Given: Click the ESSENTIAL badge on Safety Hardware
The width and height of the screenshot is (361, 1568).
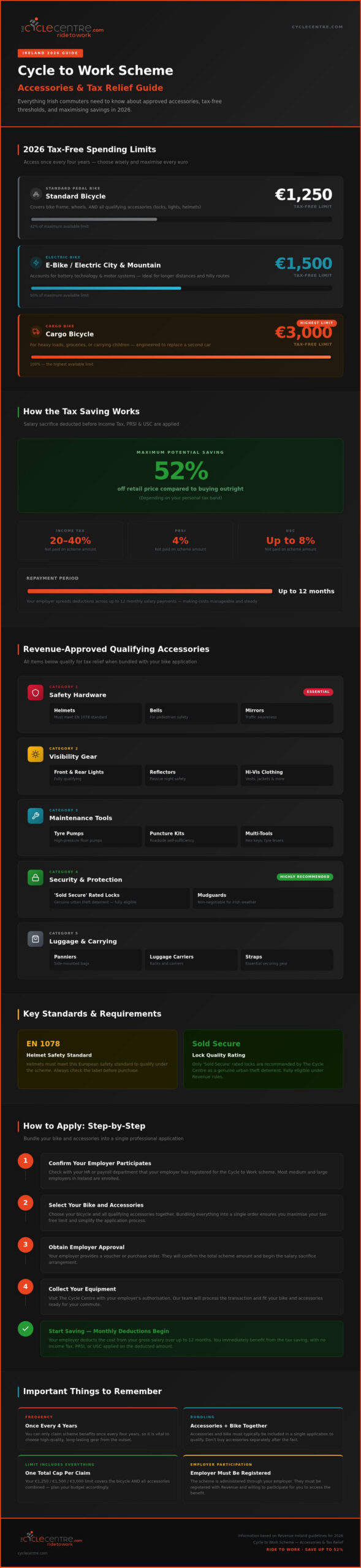Looking at the screenshot, I should [318, 692].
